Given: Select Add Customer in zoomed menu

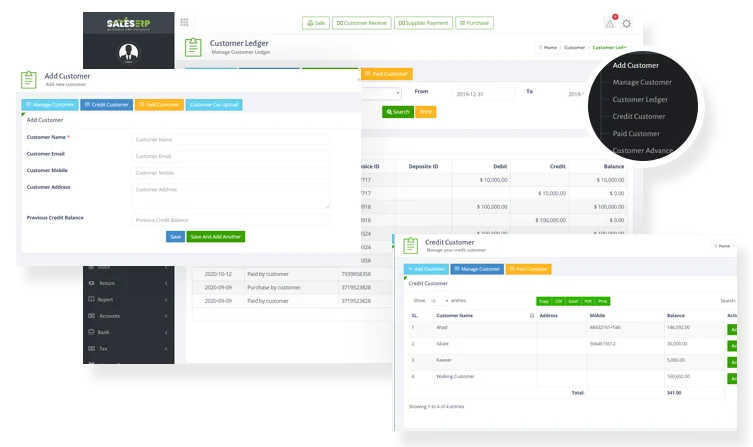Looking at the screenshot, I should point(635,65).
